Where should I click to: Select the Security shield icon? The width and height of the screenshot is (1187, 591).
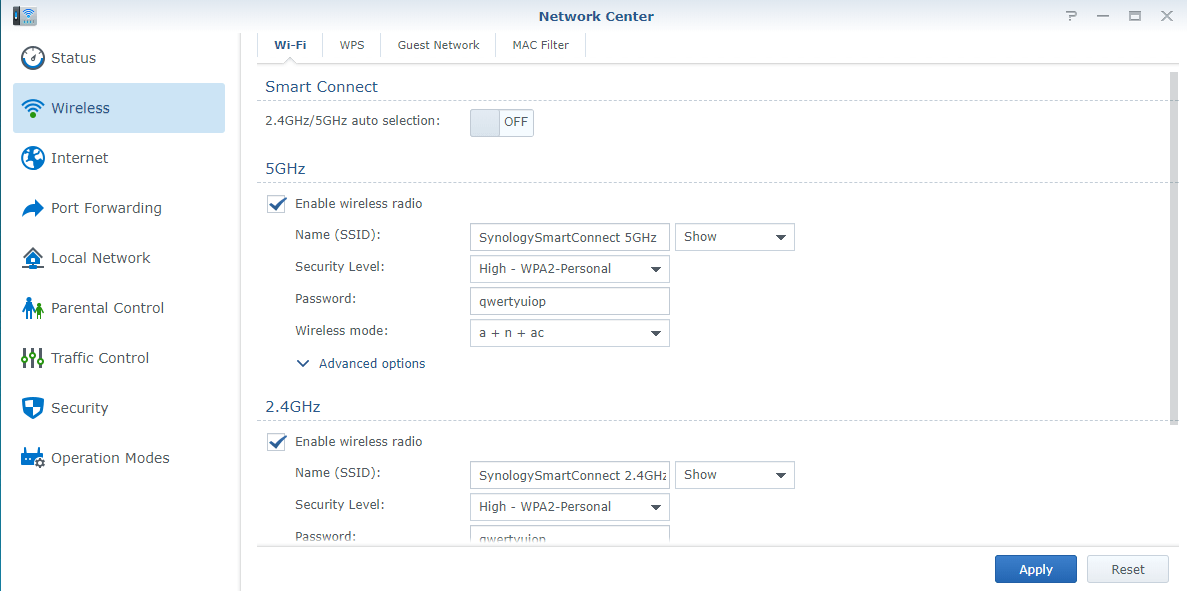(33, 408)
